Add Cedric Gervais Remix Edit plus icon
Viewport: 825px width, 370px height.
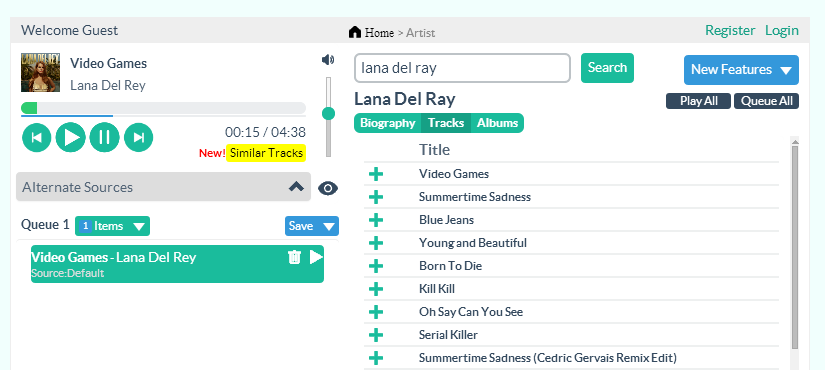pyautogui.click(x=376, y=358)
